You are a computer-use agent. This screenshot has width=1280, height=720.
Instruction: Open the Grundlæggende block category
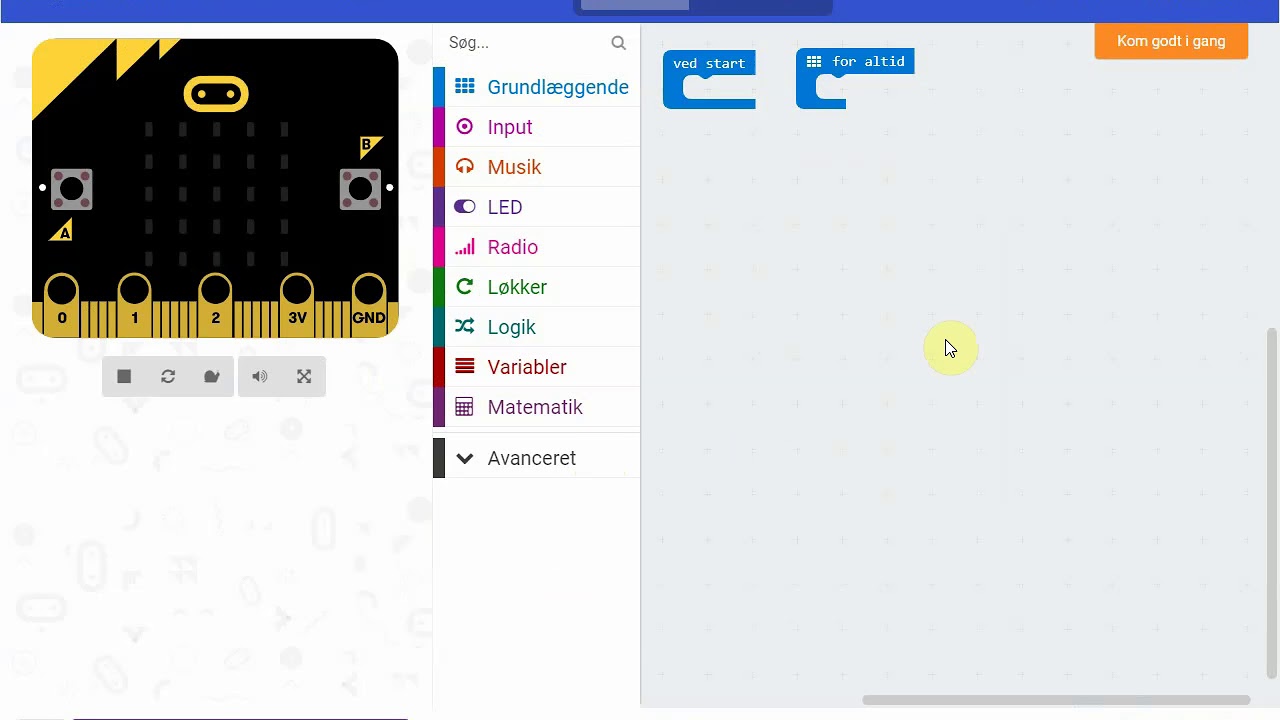(537, 87)
